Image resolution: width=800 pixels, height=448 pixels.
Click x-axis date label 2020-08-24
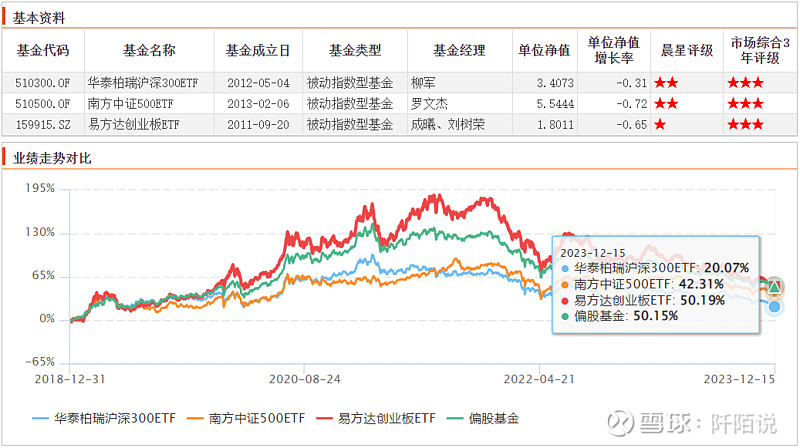[305, 379]
